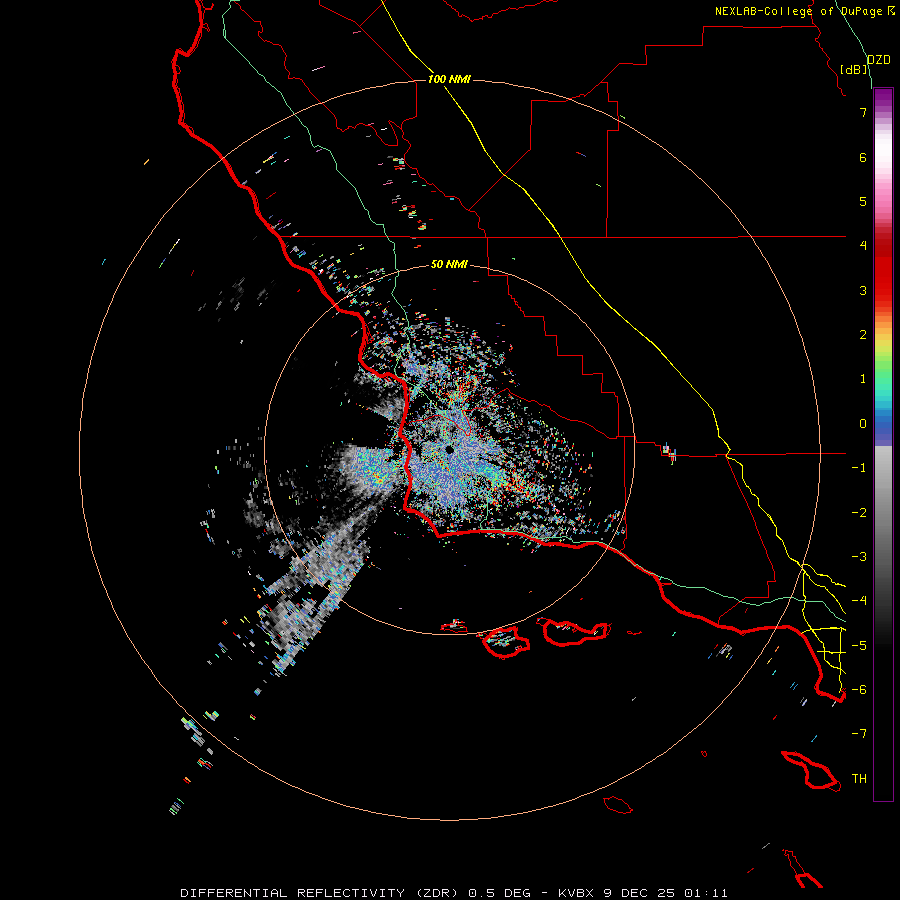Image resolution: width=900 pixels, height=900 pixels.
Task: Click the 5 dB value on the colorbar
Action: tap(863, 201)
